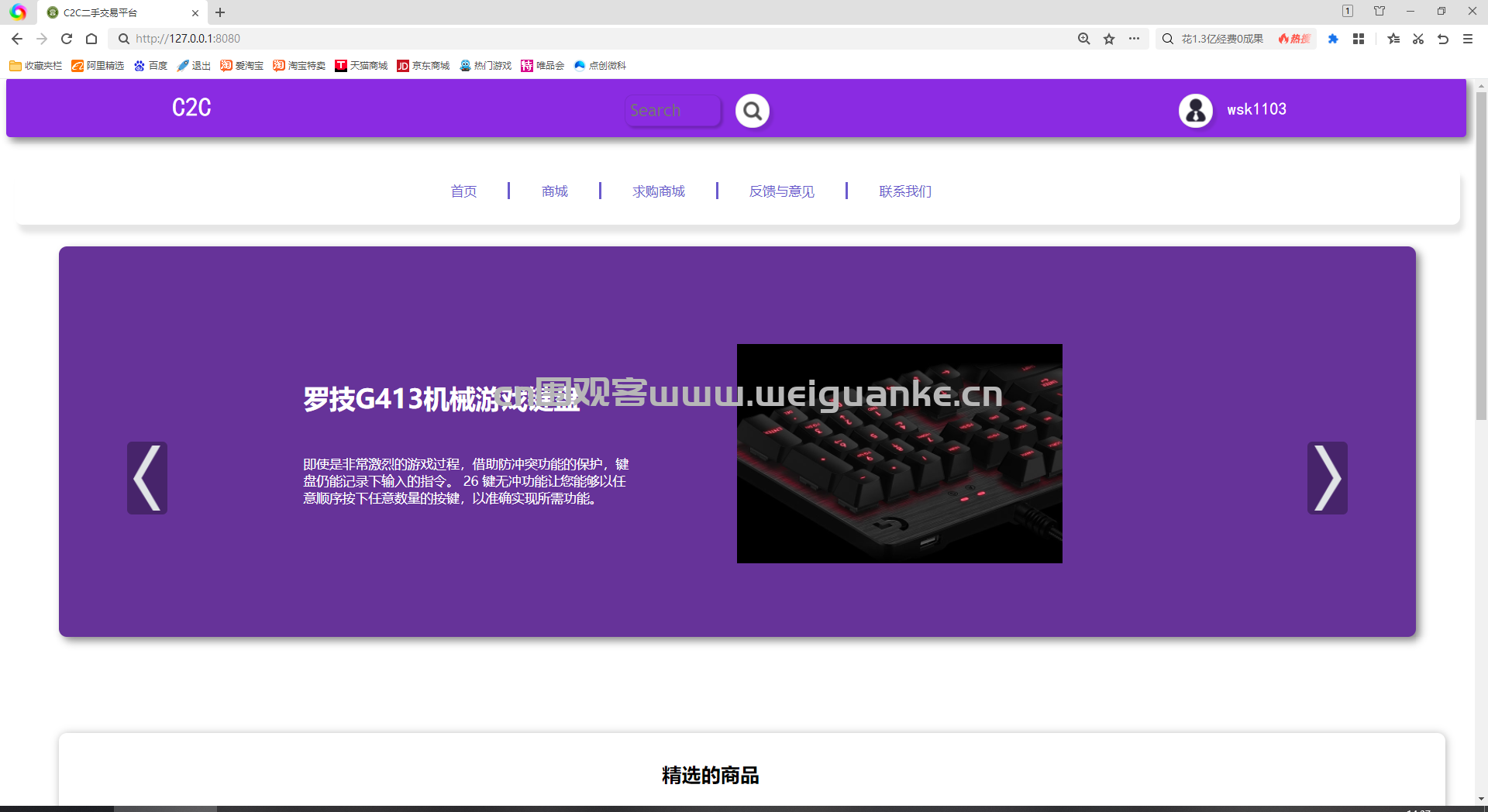Open the 求购商城 navigation item
The image size is (1488, 812).
click(659, 191)
